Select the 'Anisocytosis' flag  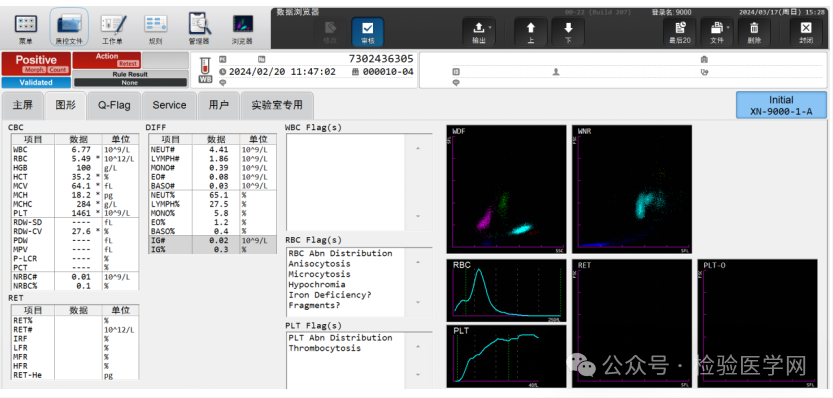320,264
